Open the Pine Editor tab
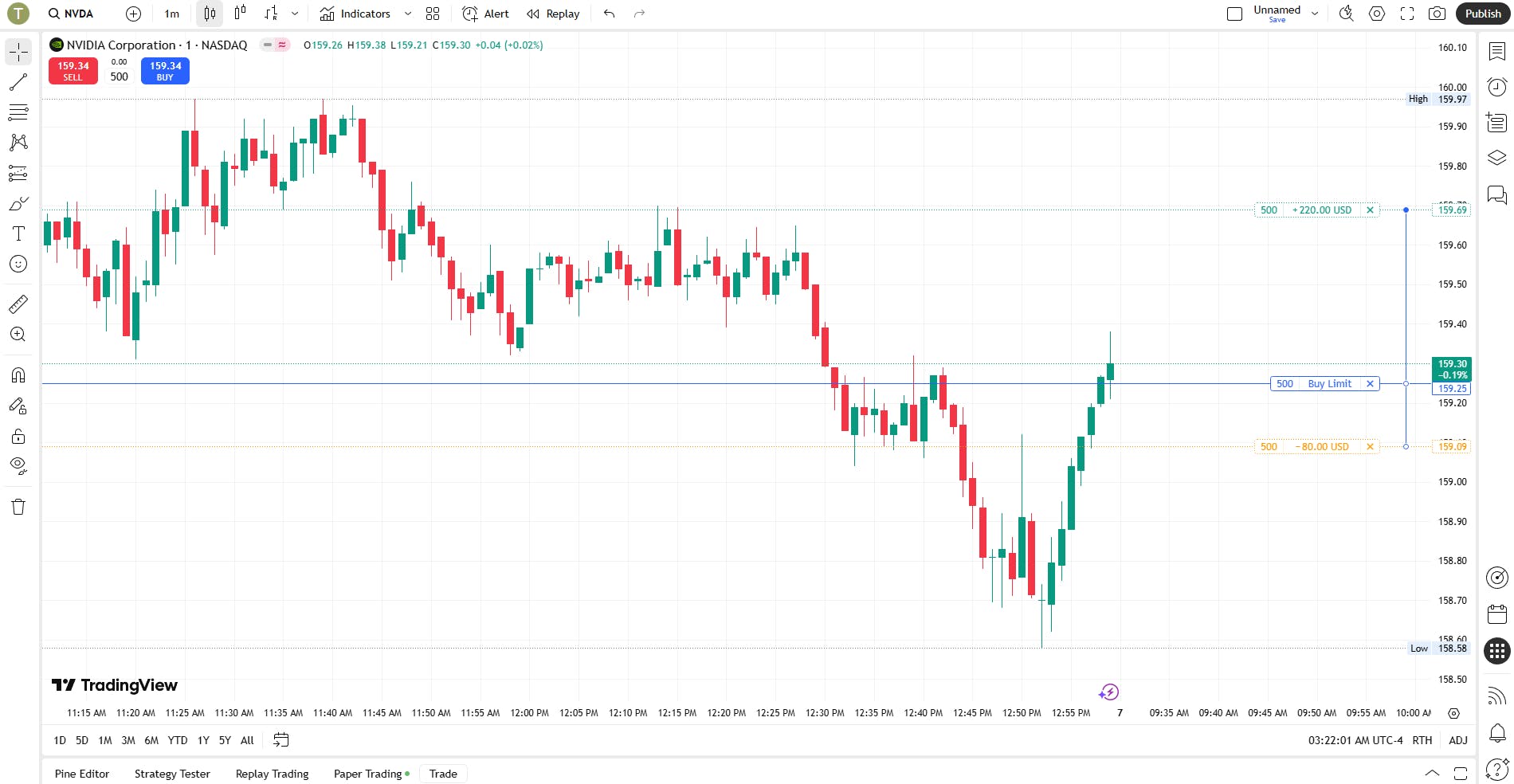This screenshot has width=1514, height=784. (82, 774)
